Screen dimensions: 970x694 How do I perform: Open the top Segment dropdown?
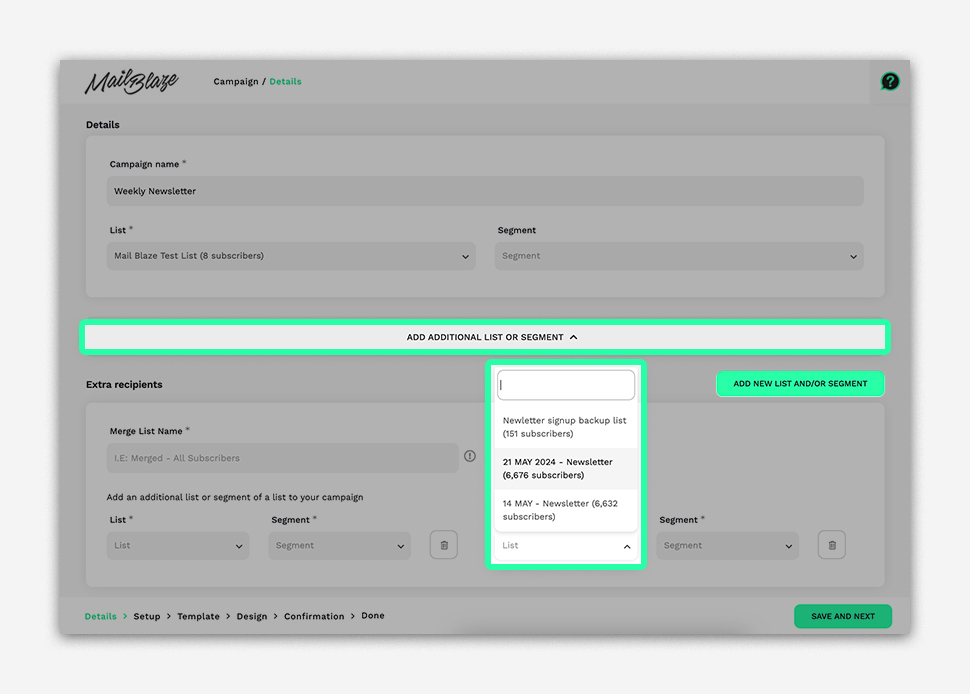679,256
